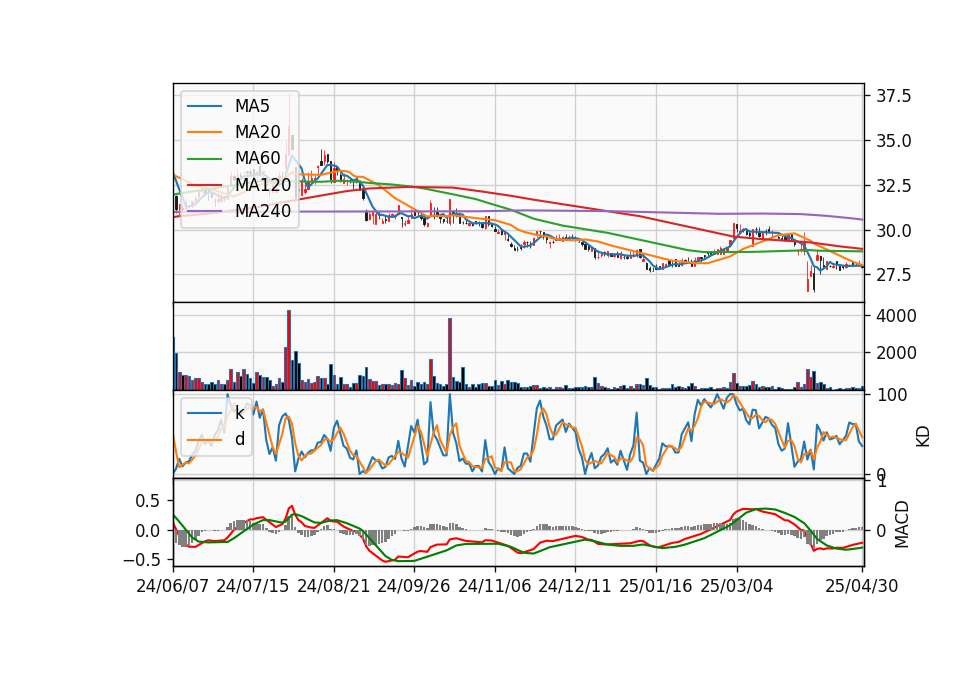The image size is (960, 690).
Task: Click the 24/11/06 date label
Action: point(495,586)
